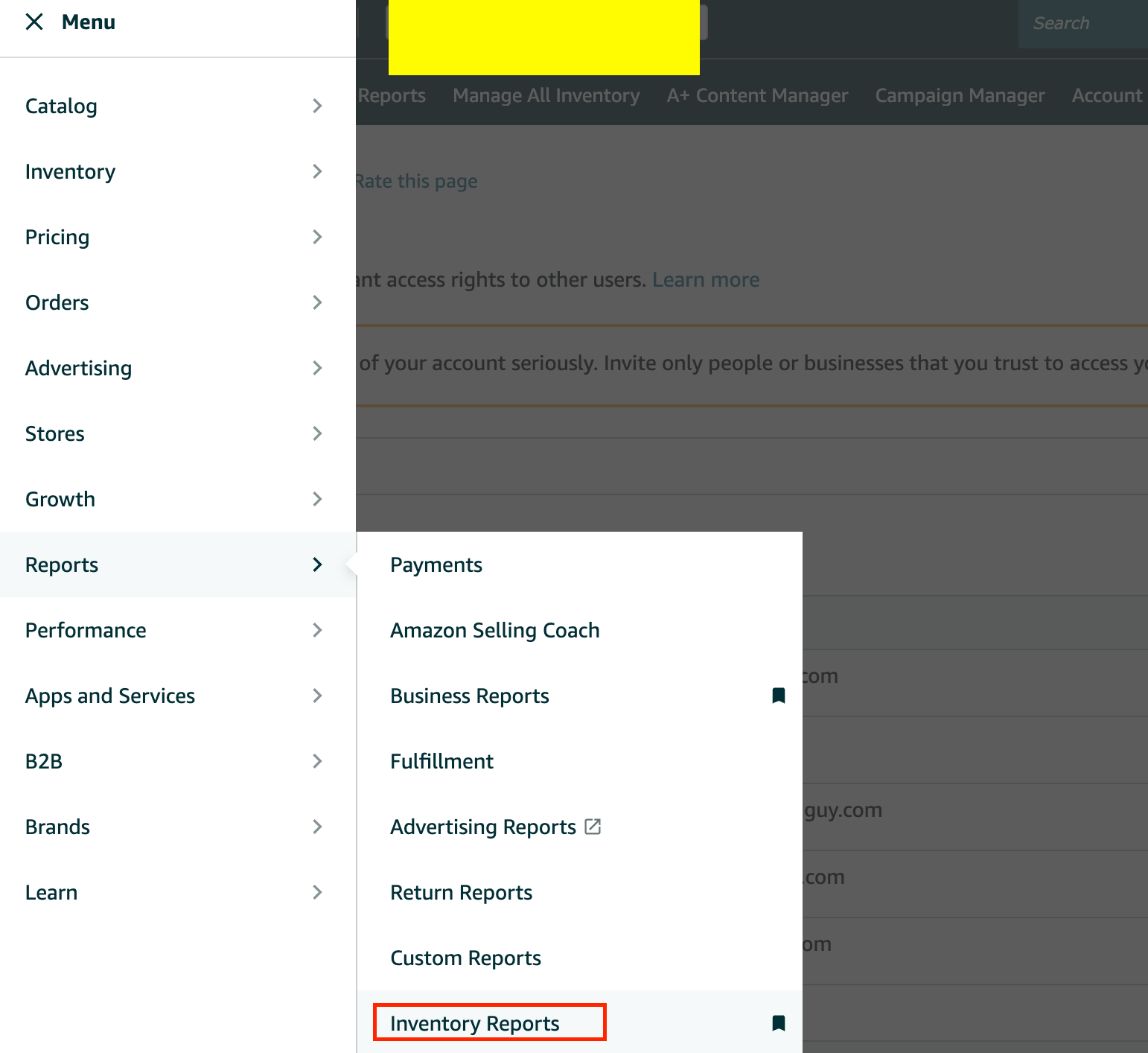Expand the Performance submenu chevron
Viewport: 1148px width, 1053px height.
317,630
